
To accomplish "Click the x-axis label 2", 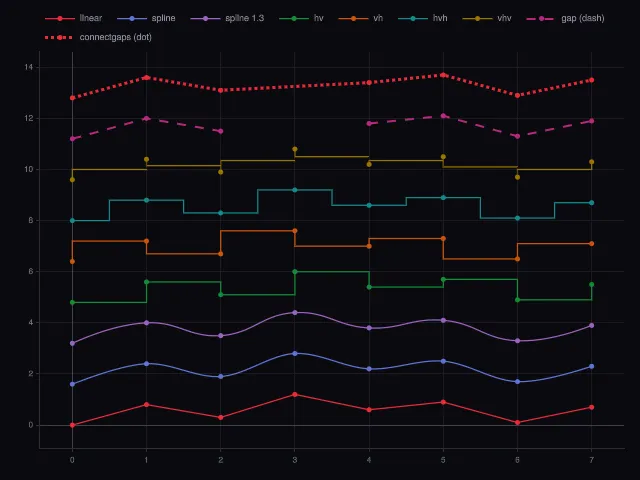I will [220, 460].
